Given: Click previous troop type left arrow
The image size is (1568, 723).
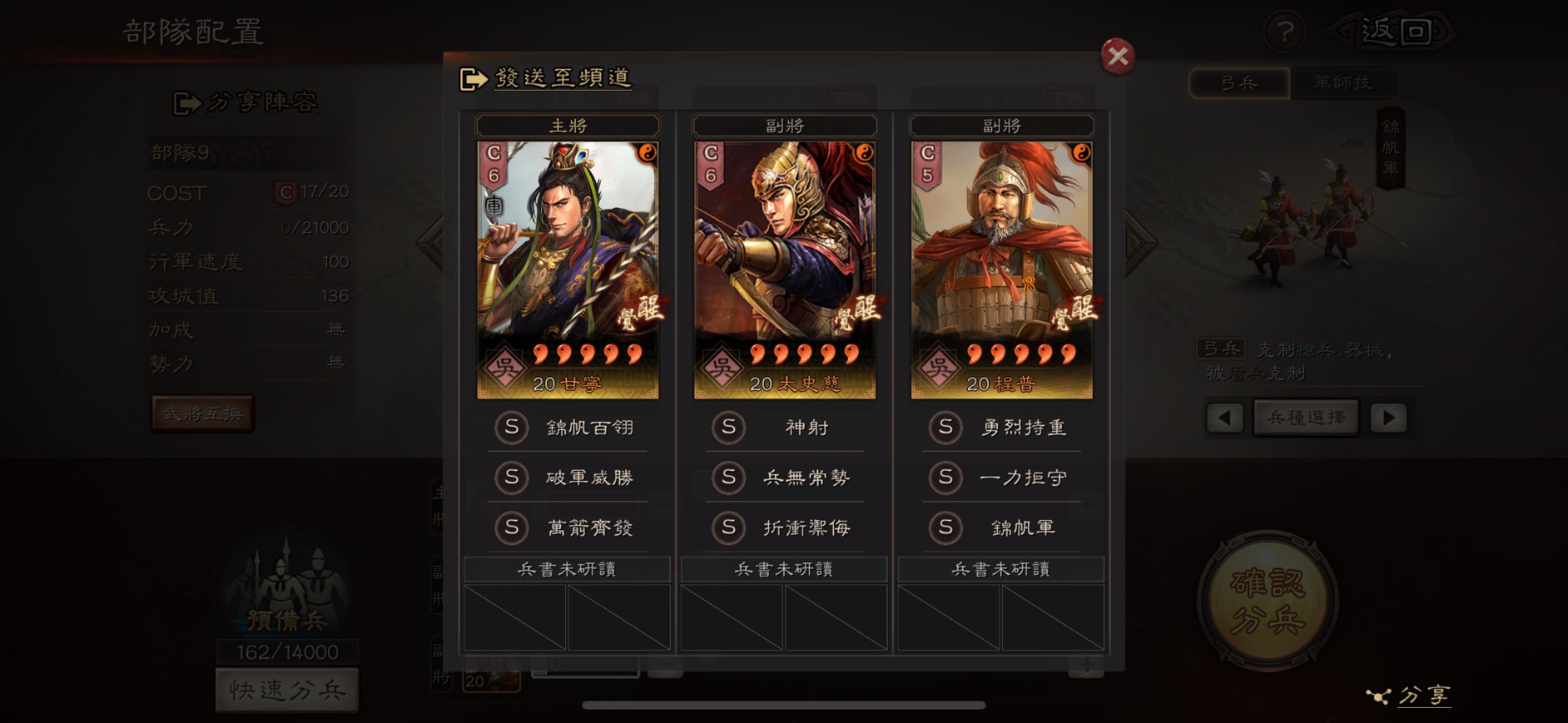Looking at the screenshot, I should (1225, 418).
